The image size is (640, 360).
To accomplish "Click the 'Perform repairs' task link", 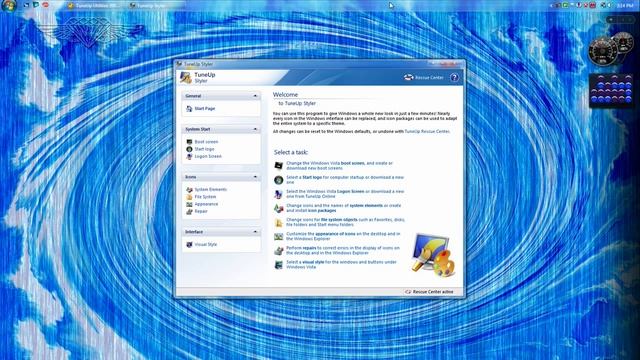I will [343, 250].
